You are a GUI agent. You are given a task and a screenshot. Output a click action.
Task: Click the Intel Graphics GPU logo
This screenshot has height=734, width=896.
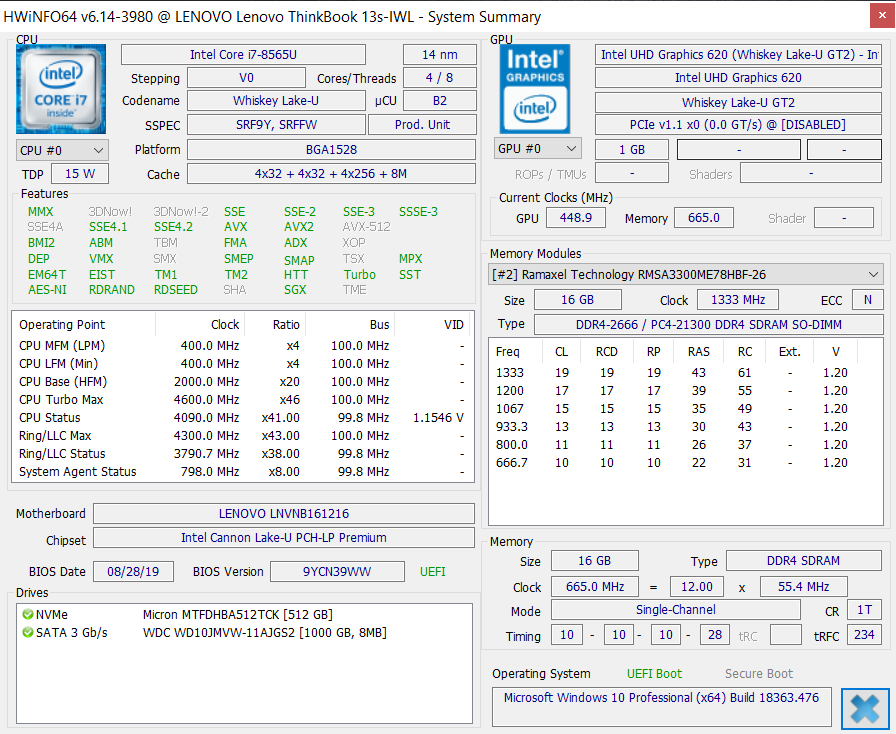pyautogui.click(x=535, y=89)
